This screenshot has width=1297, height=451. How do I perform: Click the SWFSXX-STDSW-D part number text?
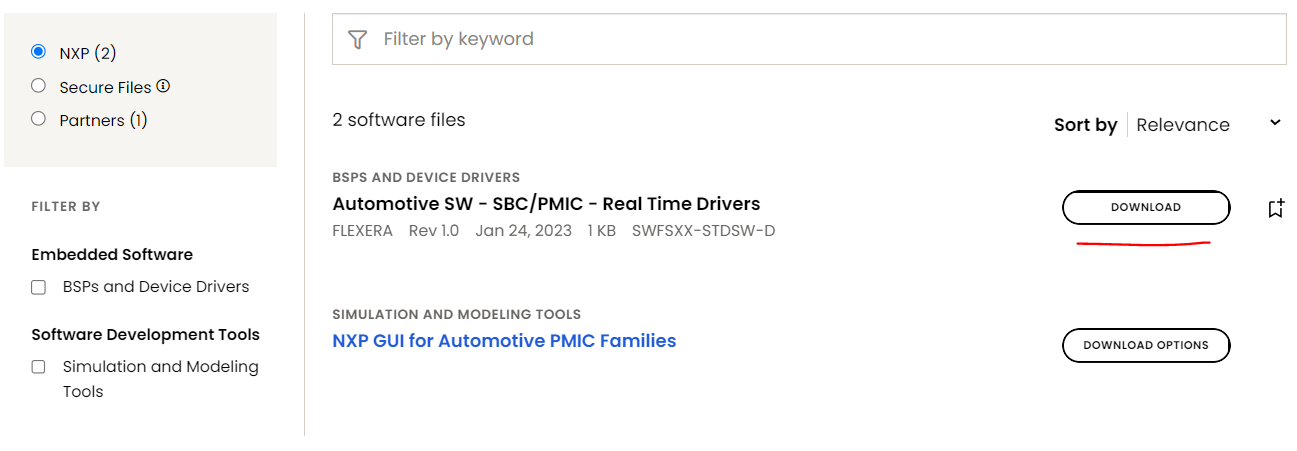click(x=703, y=231)
